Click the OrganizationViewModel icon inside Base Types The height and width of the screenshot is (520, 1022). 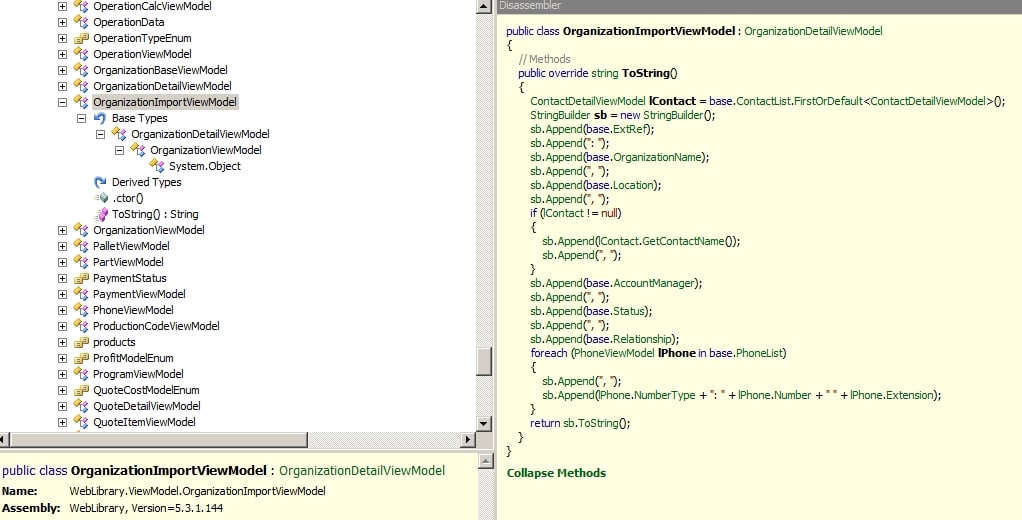tap(138, 150)
